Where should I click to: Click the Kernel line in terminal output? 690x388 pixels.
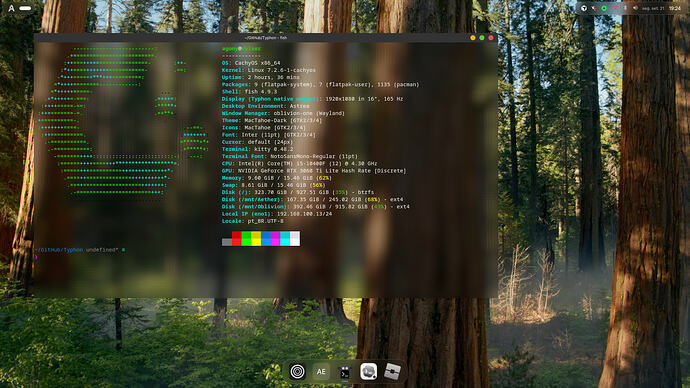(268, 70)
